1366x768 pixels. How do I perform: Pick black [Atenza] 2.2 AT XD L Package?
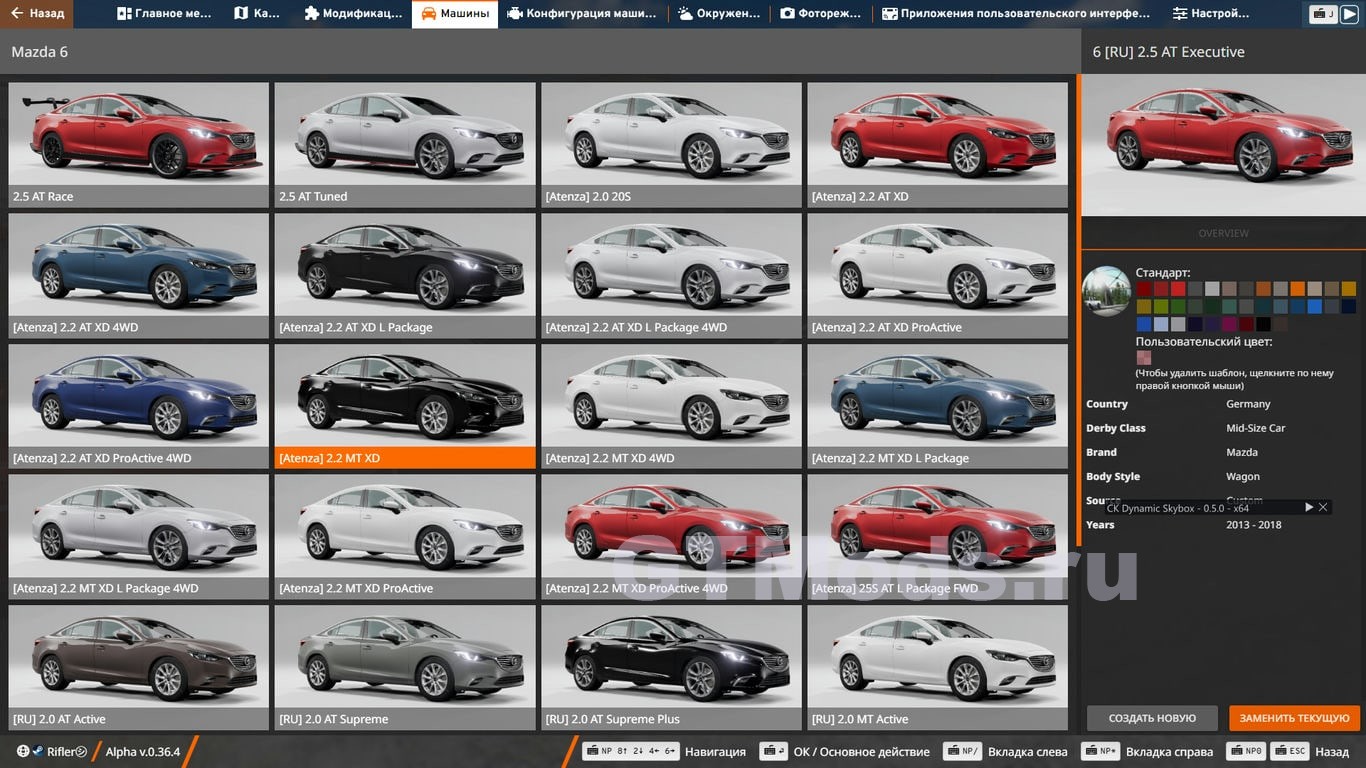coord(405,275)
